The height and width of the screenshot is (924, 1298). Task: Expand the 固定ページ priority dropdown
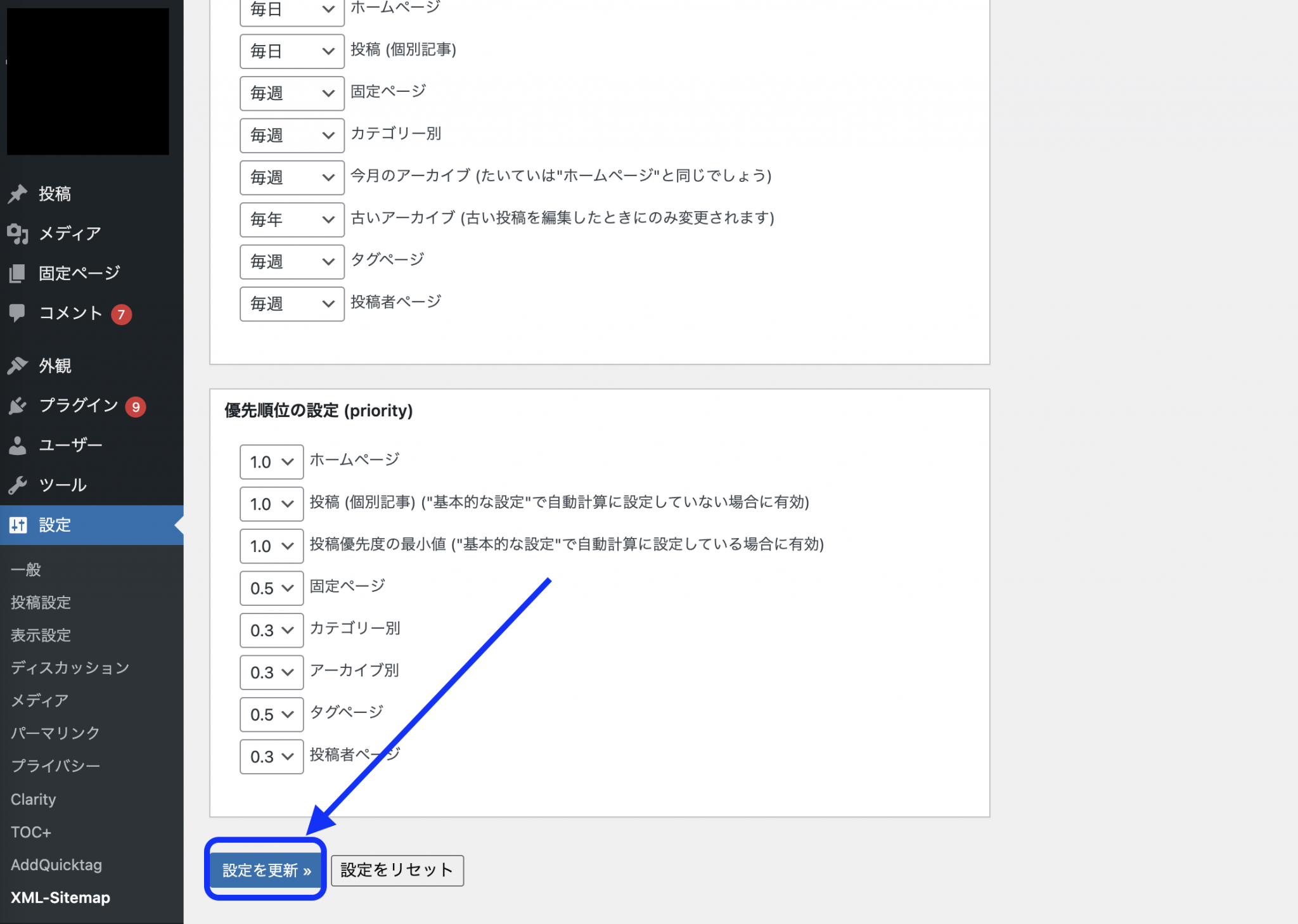[271, 588]
